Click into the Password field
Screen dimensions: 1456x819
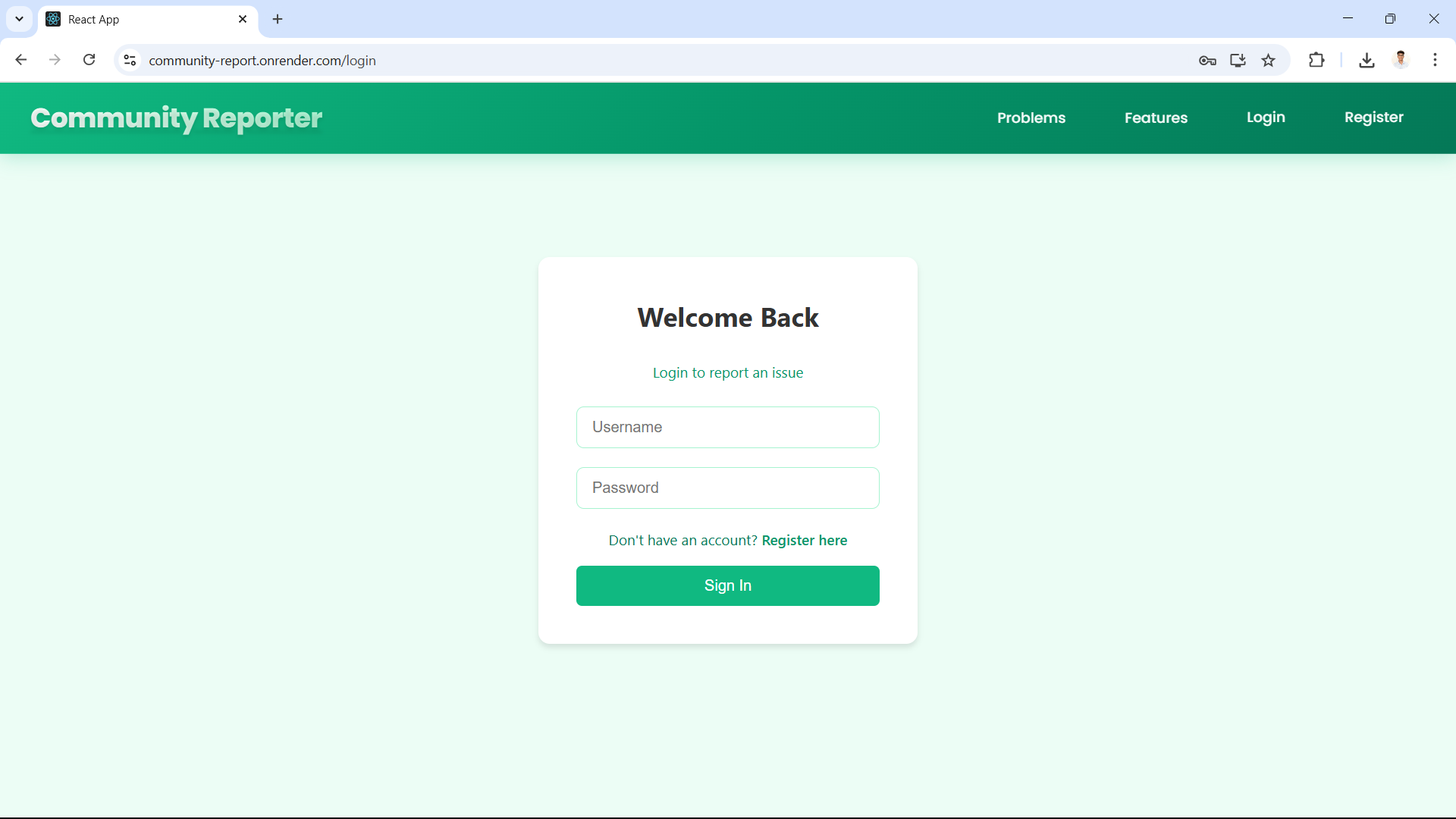point(727,488)
